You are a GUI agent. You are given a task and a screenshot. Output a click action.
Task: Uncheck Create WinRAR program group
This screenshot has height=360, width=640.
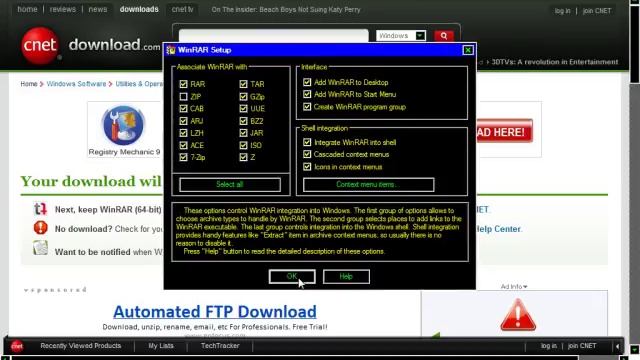point(307,107)
